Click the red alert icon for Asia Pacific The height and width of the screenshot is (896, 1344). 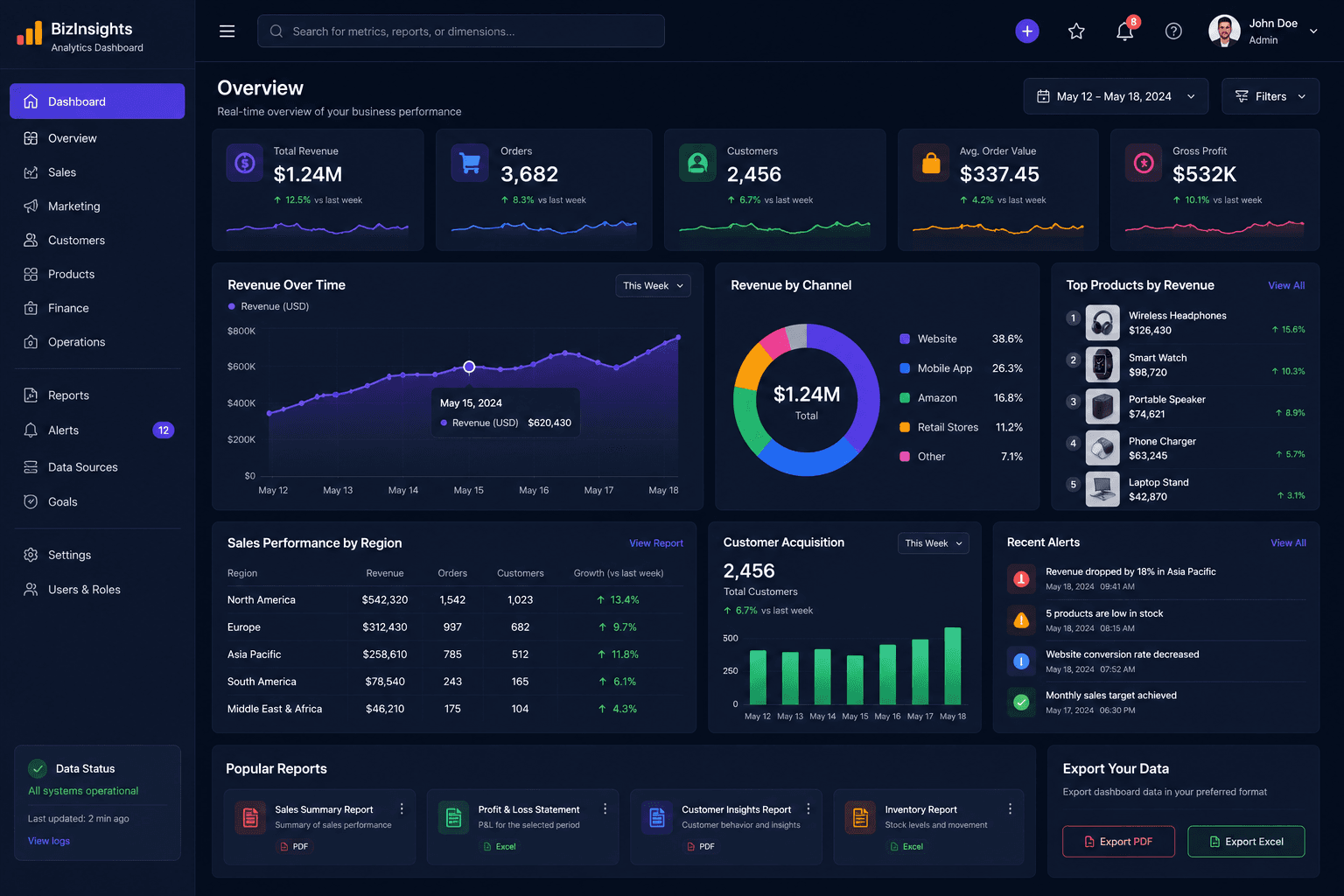[x=1021, y=578]
